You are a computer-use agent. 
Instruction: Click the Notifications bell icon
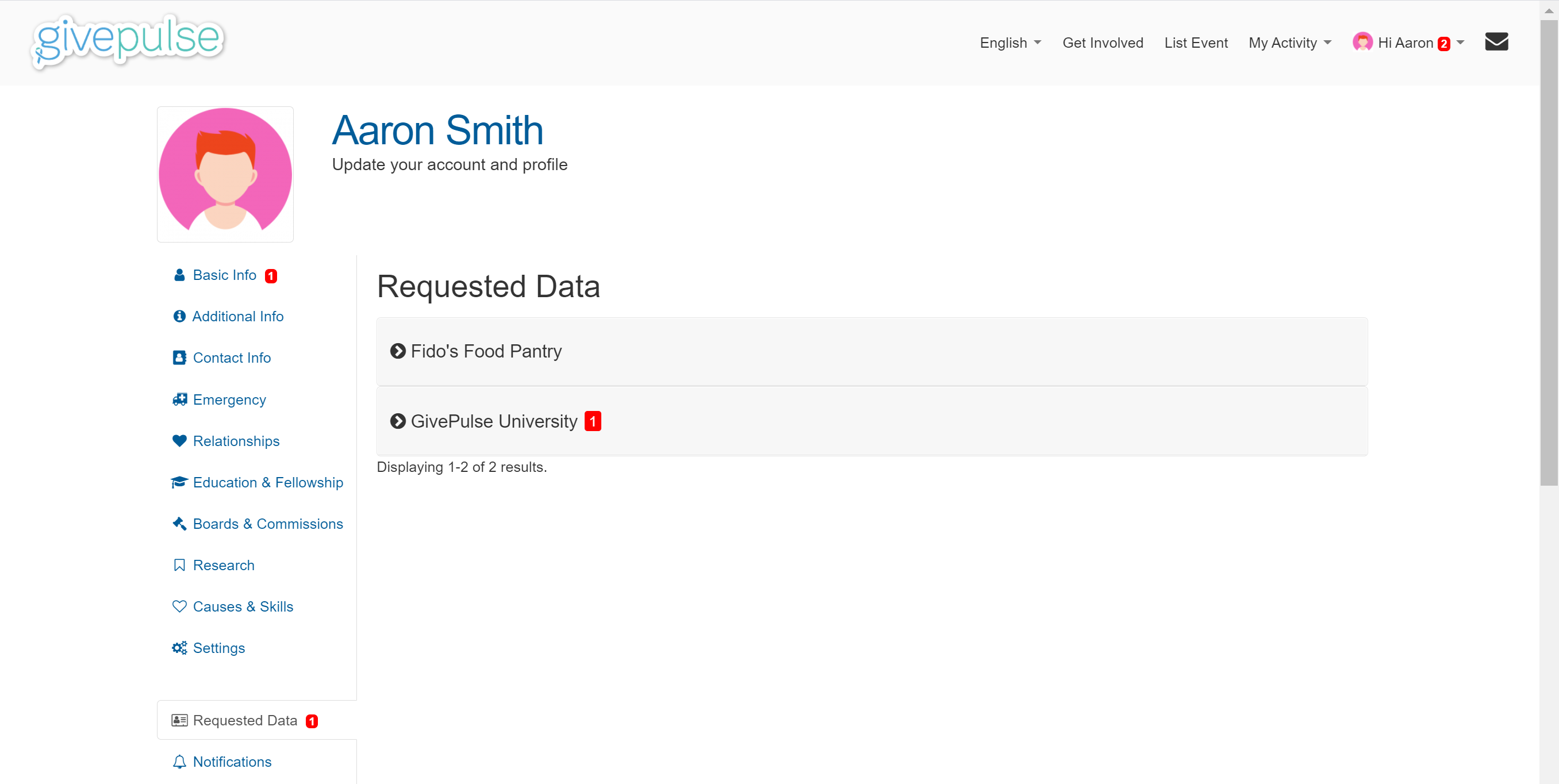pos(179,762)
